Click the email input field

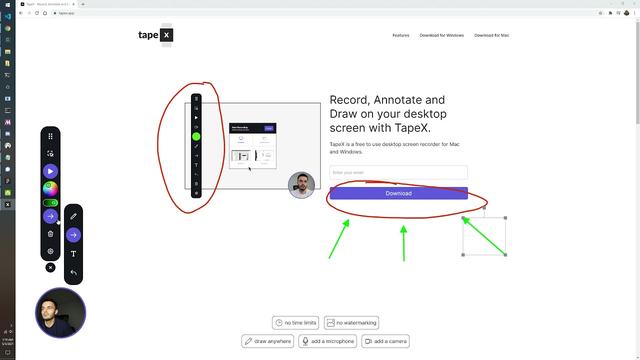coord(398,172)
